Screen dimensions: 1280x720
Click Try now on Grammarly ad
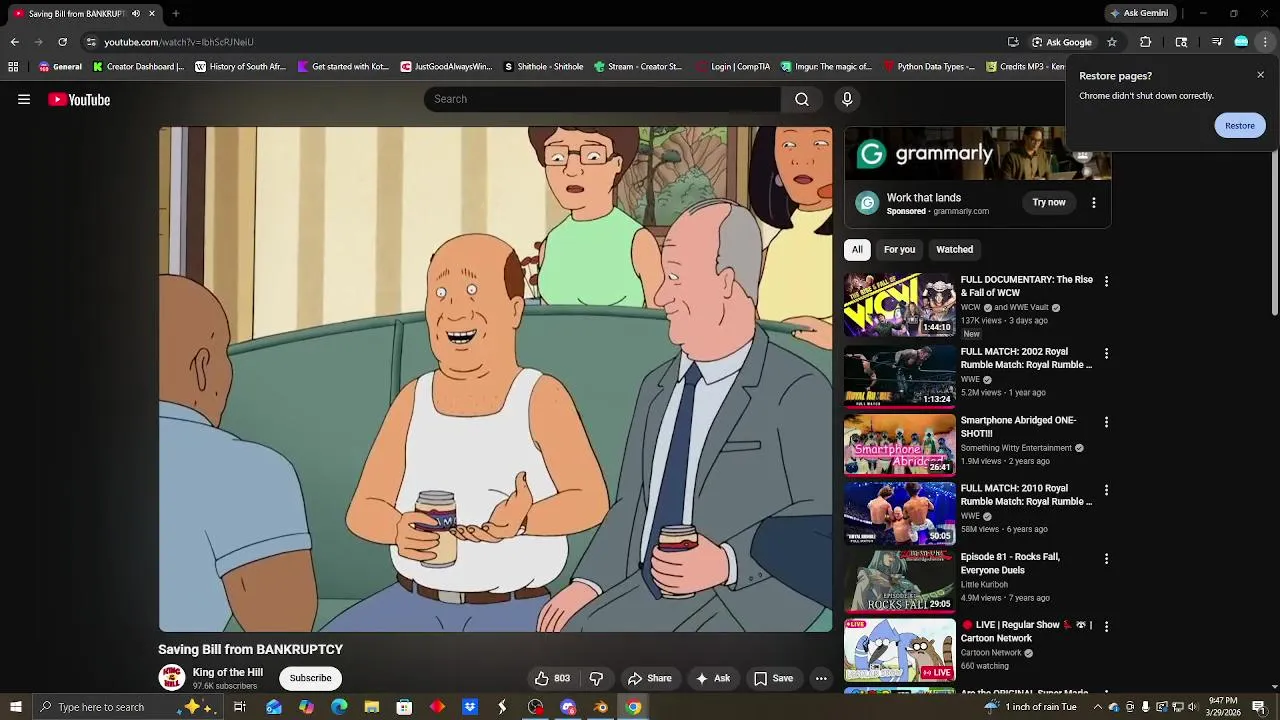coord(1049,202)
